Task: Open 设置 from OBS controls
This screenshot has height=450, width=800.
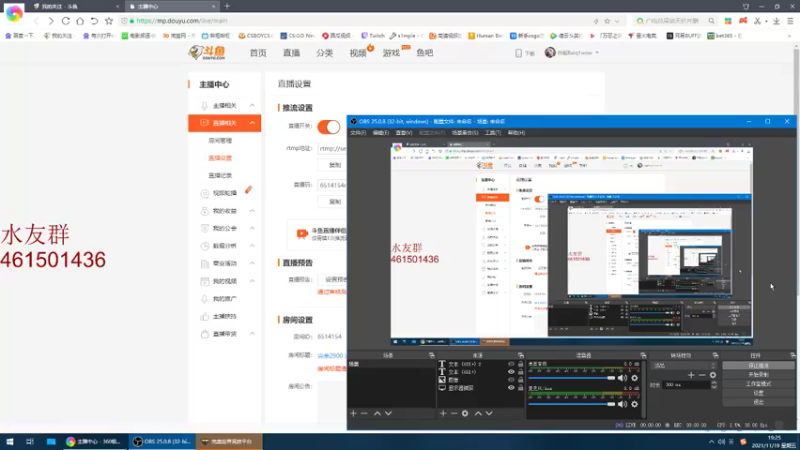Action: tap(758, 393)
